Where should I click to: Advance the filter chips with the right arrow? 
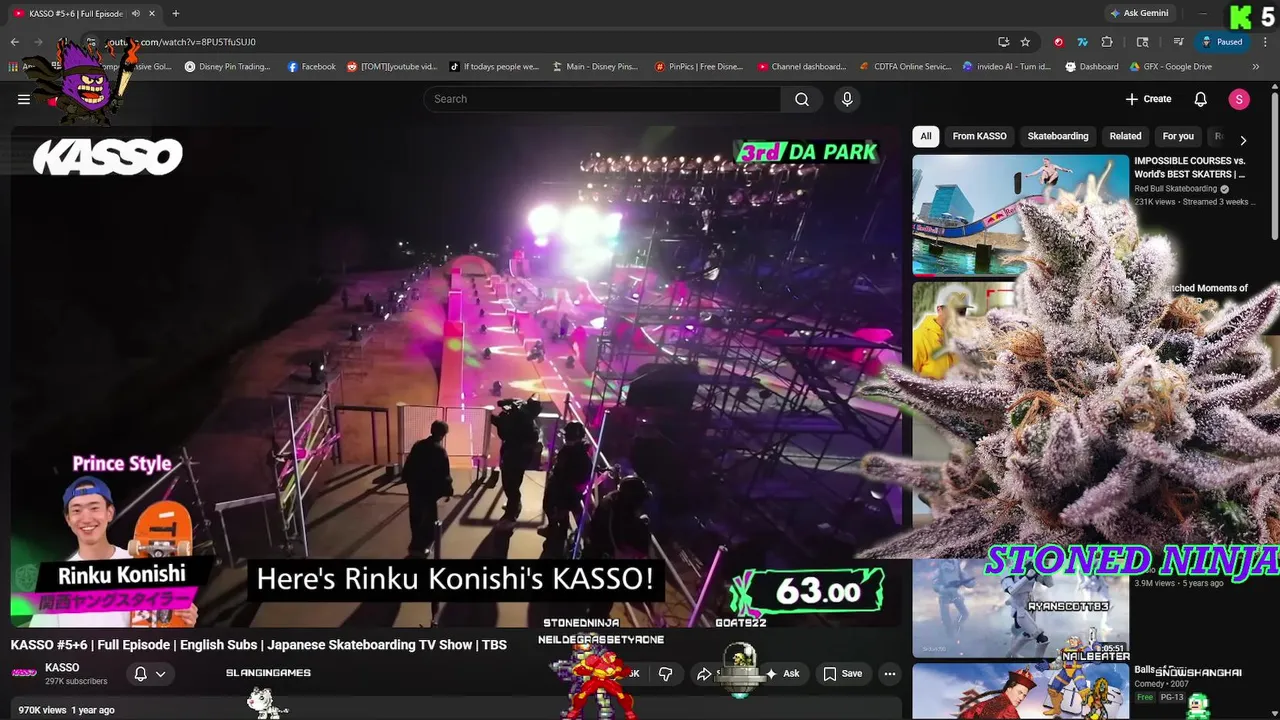click(x=1243, y=141)
